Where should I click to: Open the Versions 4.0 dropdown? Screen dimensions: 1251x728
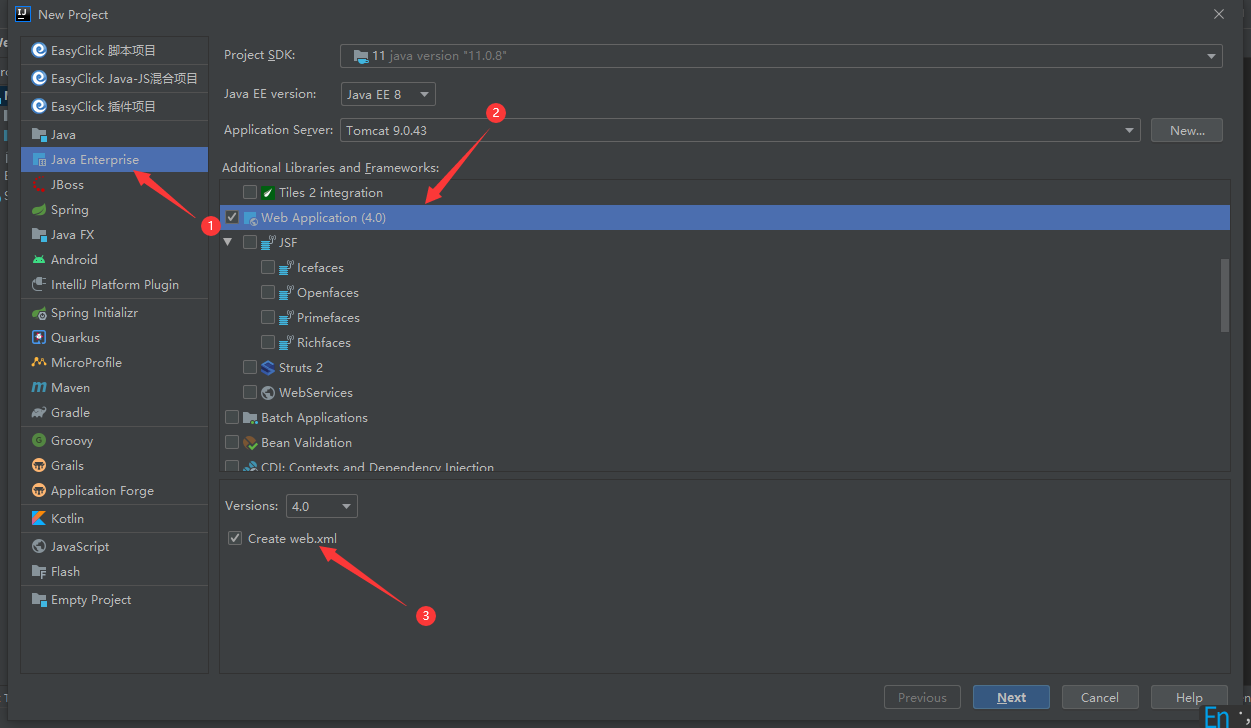(322, 506)
